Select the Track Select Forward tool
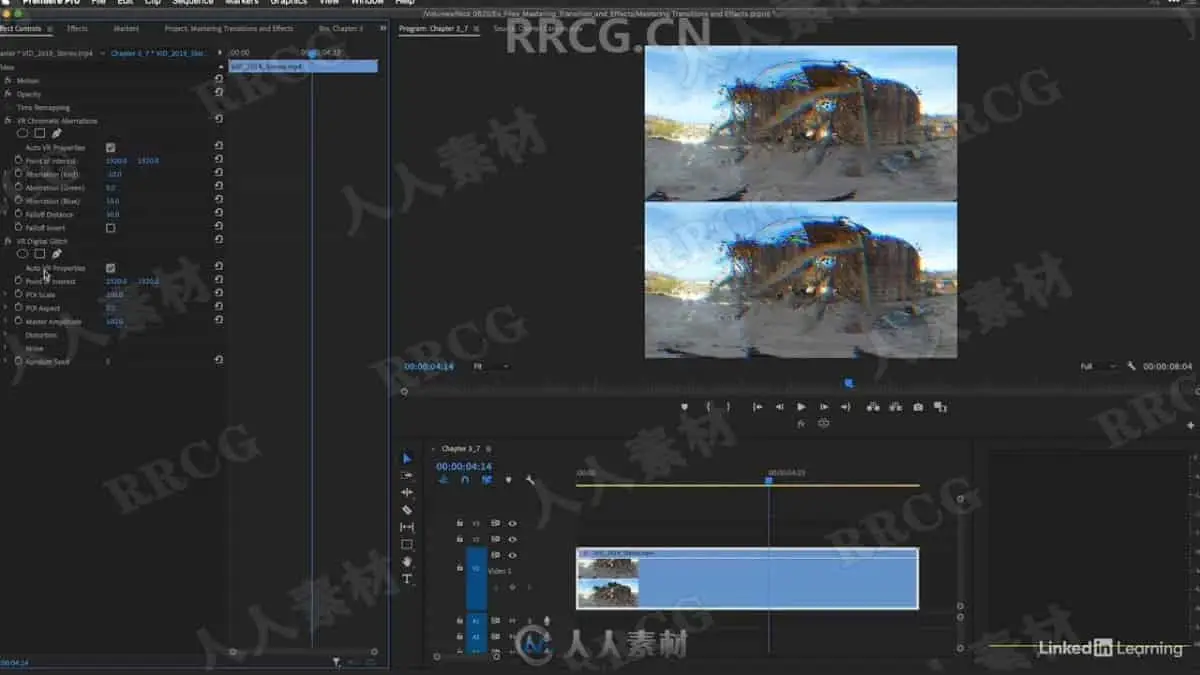The height and width of the screenshot is (675, 1200). coord(407,475)
